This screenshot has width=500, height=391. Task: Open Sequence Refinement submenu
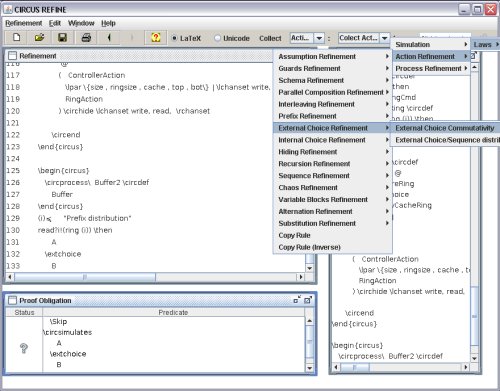tap(333, 176)
